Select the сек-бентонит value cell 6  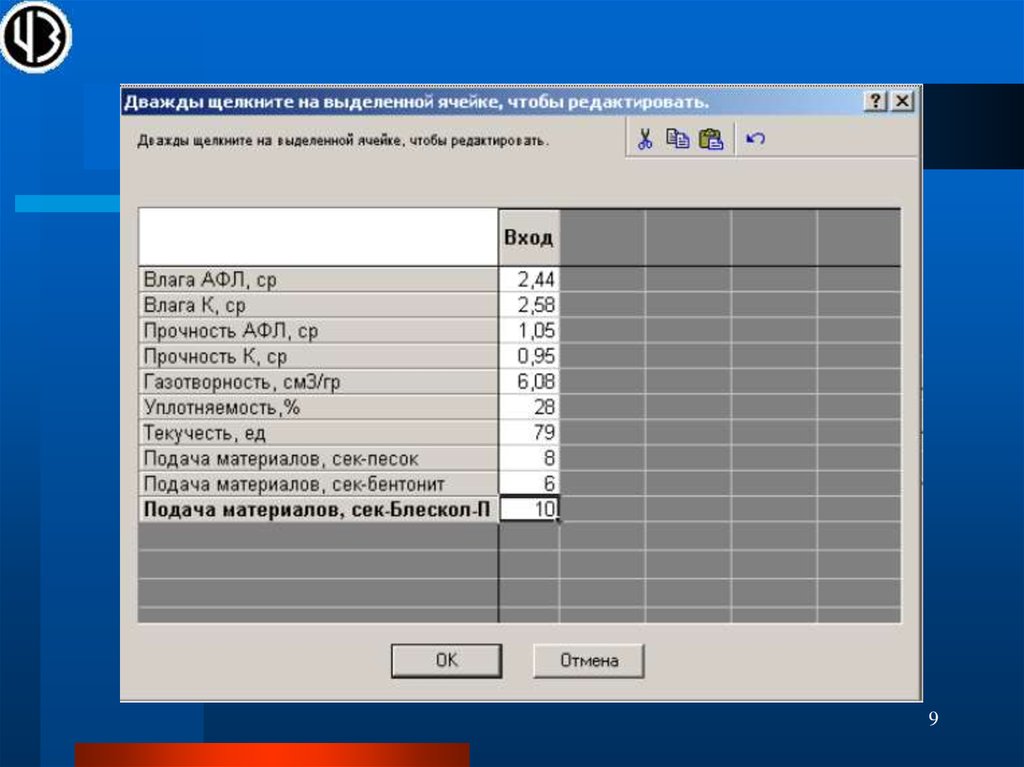pyautogui.click(x=529, y=483)
